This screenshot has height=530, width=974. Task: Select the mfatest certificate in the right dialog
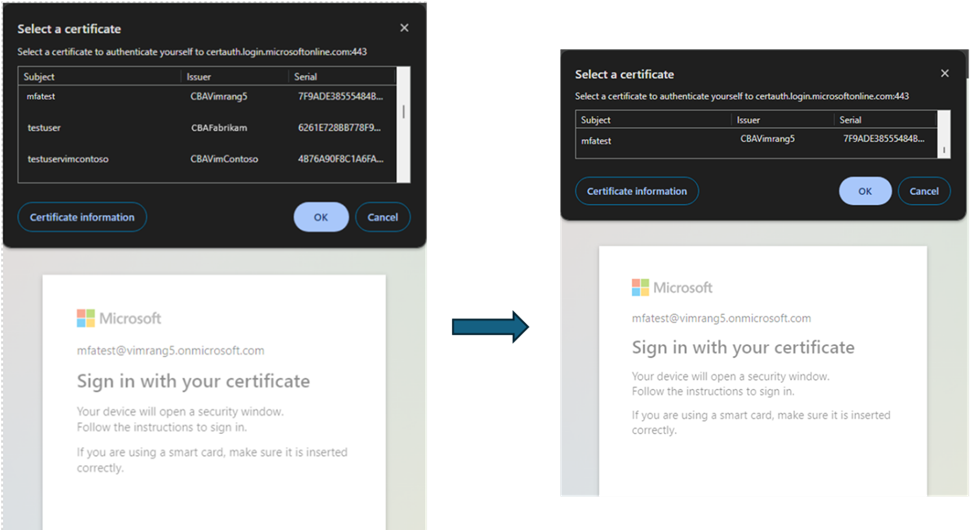756,140
